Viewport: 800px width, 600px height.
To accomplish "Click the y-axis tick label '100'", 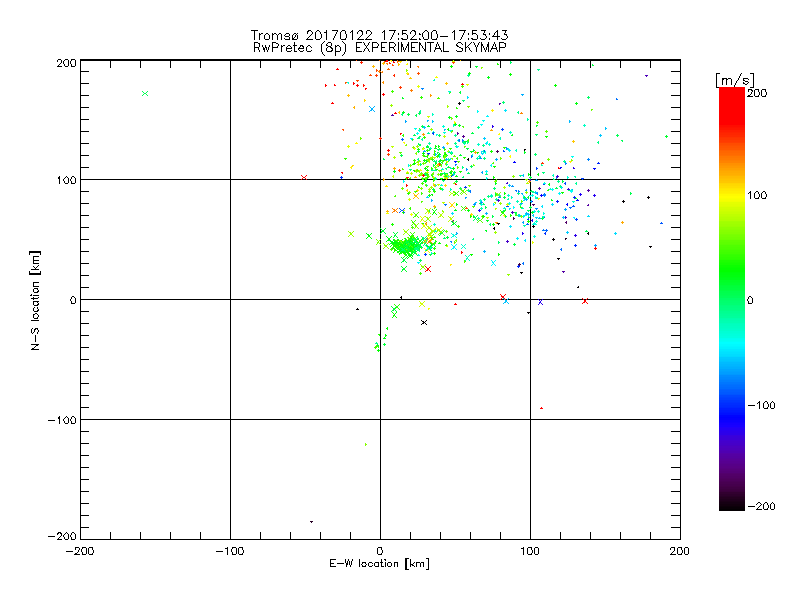I will point(67,180).
